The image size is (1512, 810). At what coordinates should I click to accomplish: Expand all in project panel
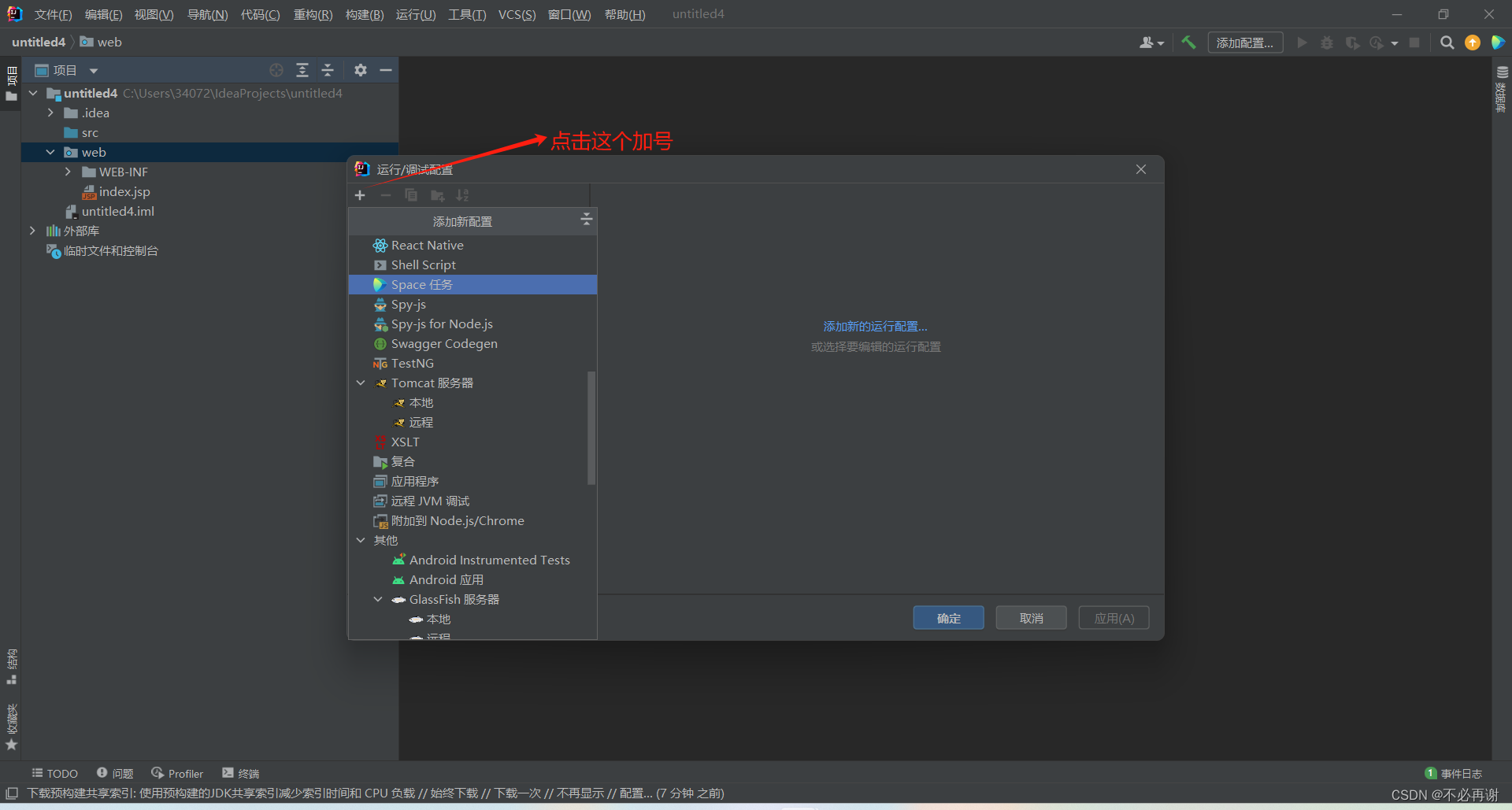click(x=302, y=70)
